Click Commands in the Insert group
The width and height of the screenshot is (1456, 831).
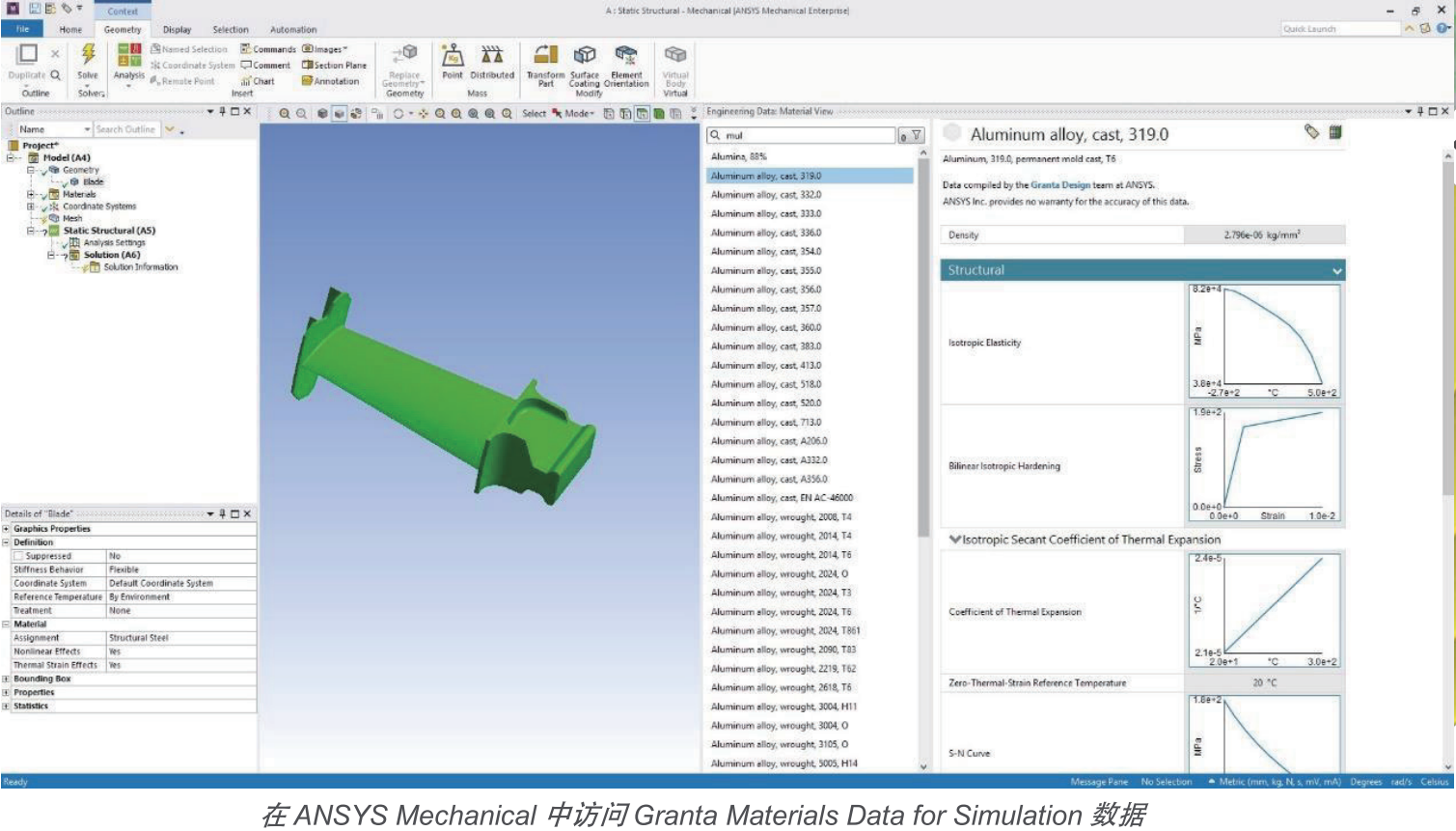pyautogui.click(x=268, y=49)
